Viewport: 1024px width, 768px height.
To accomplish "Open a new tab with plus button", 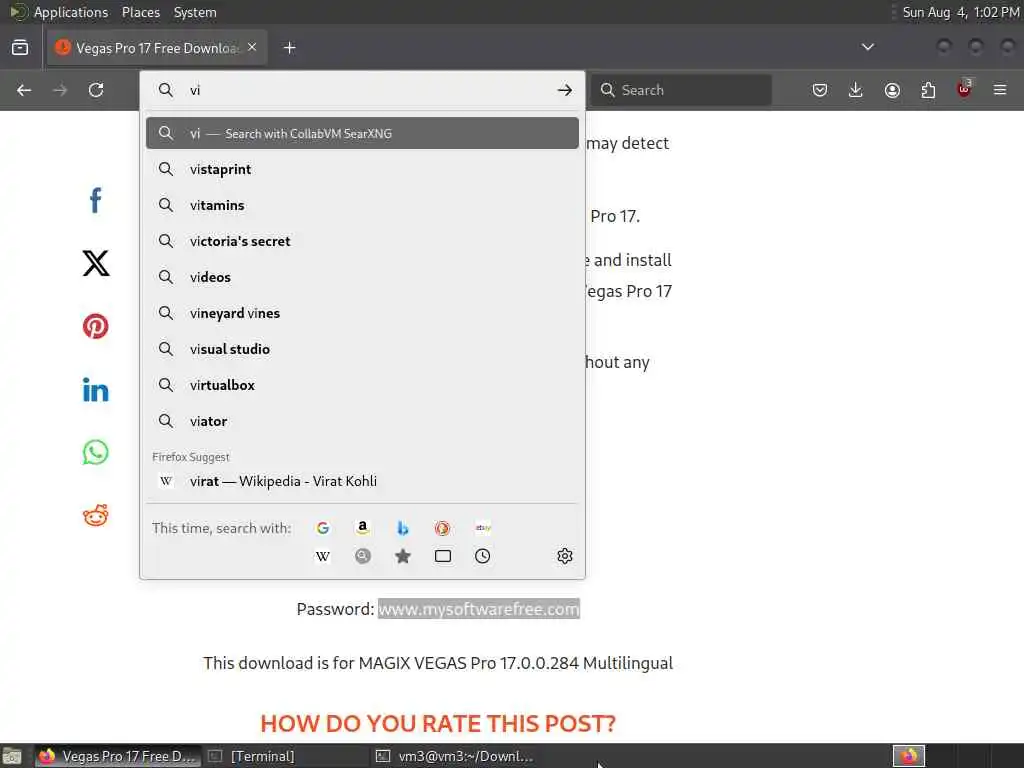I will [290, 48].
